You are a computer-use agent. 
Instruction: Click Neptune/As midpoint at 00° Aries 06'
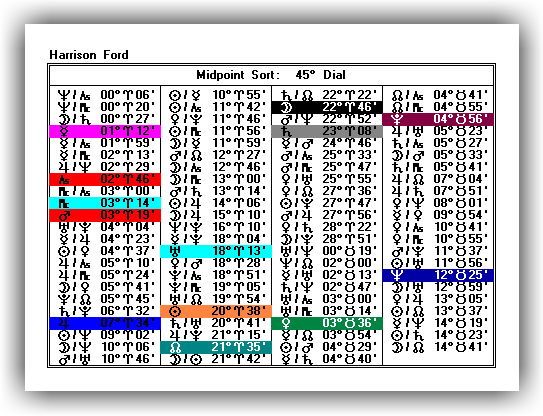pos(105,95)
